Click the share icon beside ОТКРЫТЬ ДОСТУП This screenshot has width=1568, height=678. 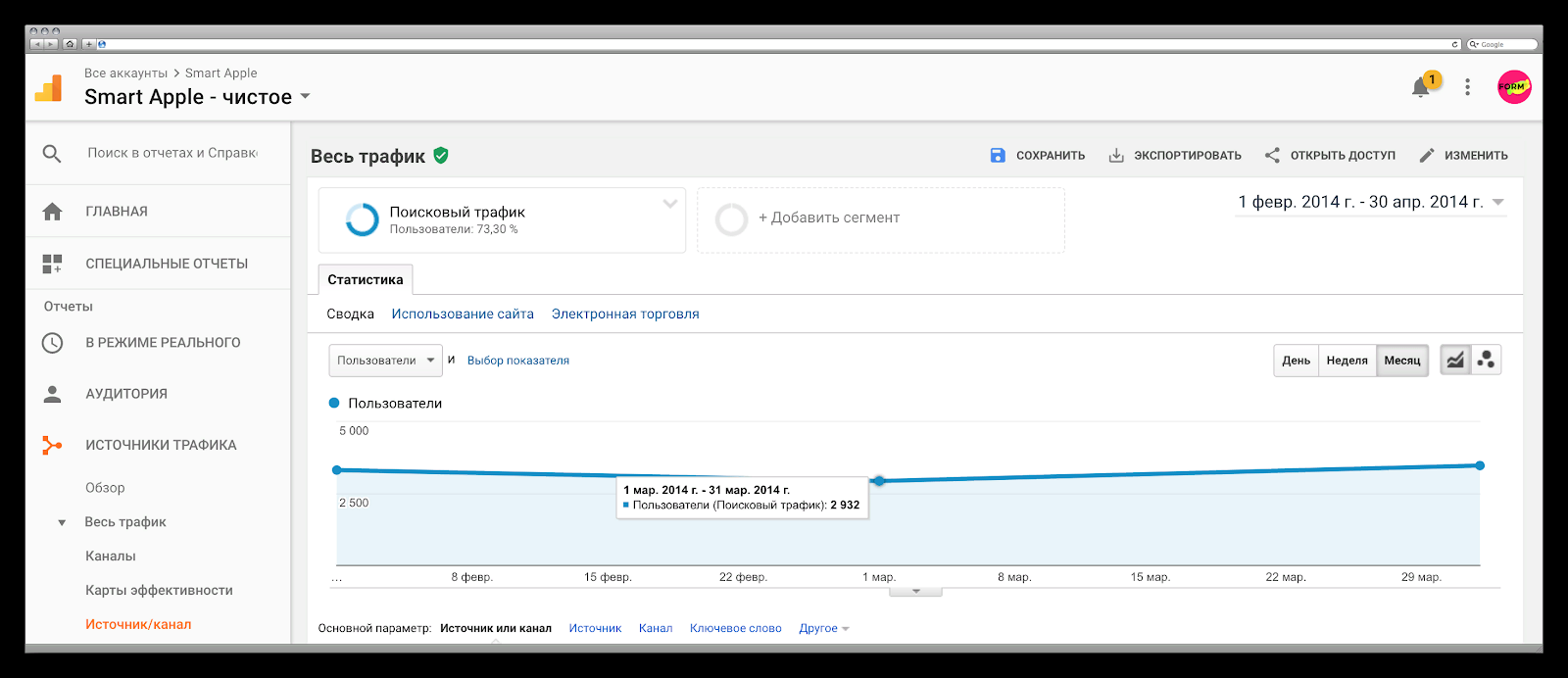click(x=1272, y=155)
